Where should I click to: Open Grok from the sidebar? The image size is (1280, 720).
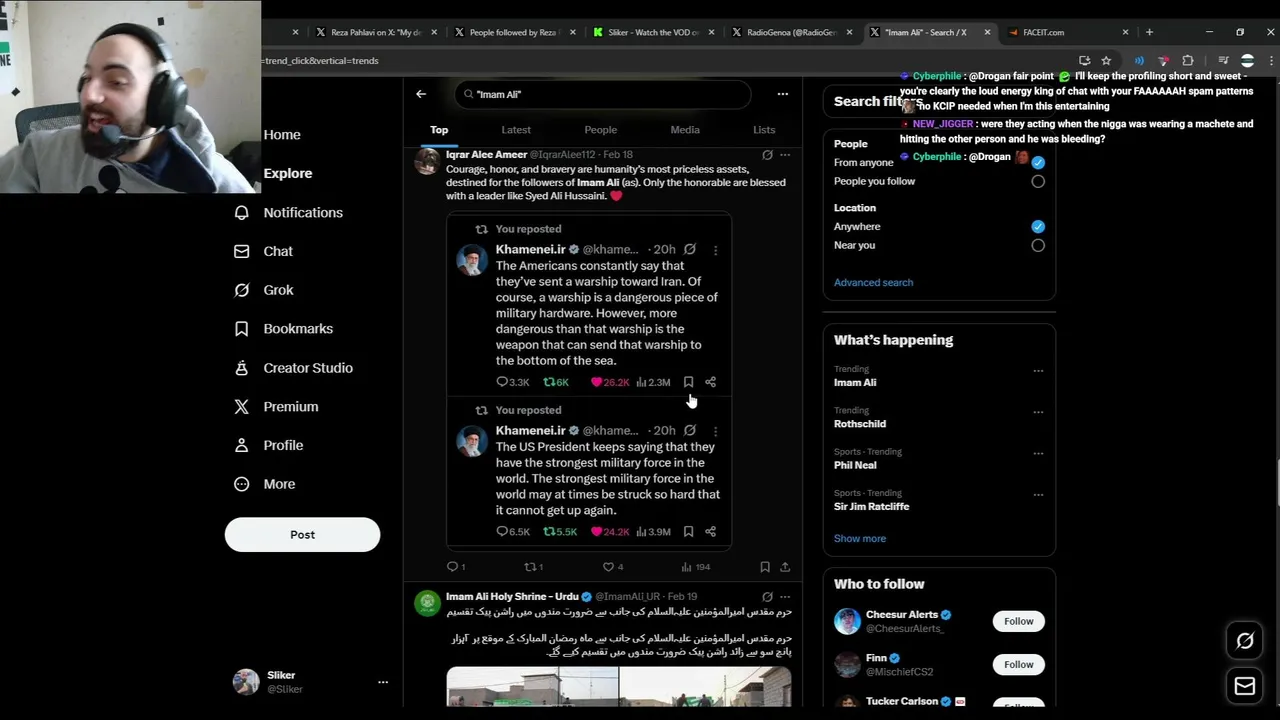tap(263, 290)
